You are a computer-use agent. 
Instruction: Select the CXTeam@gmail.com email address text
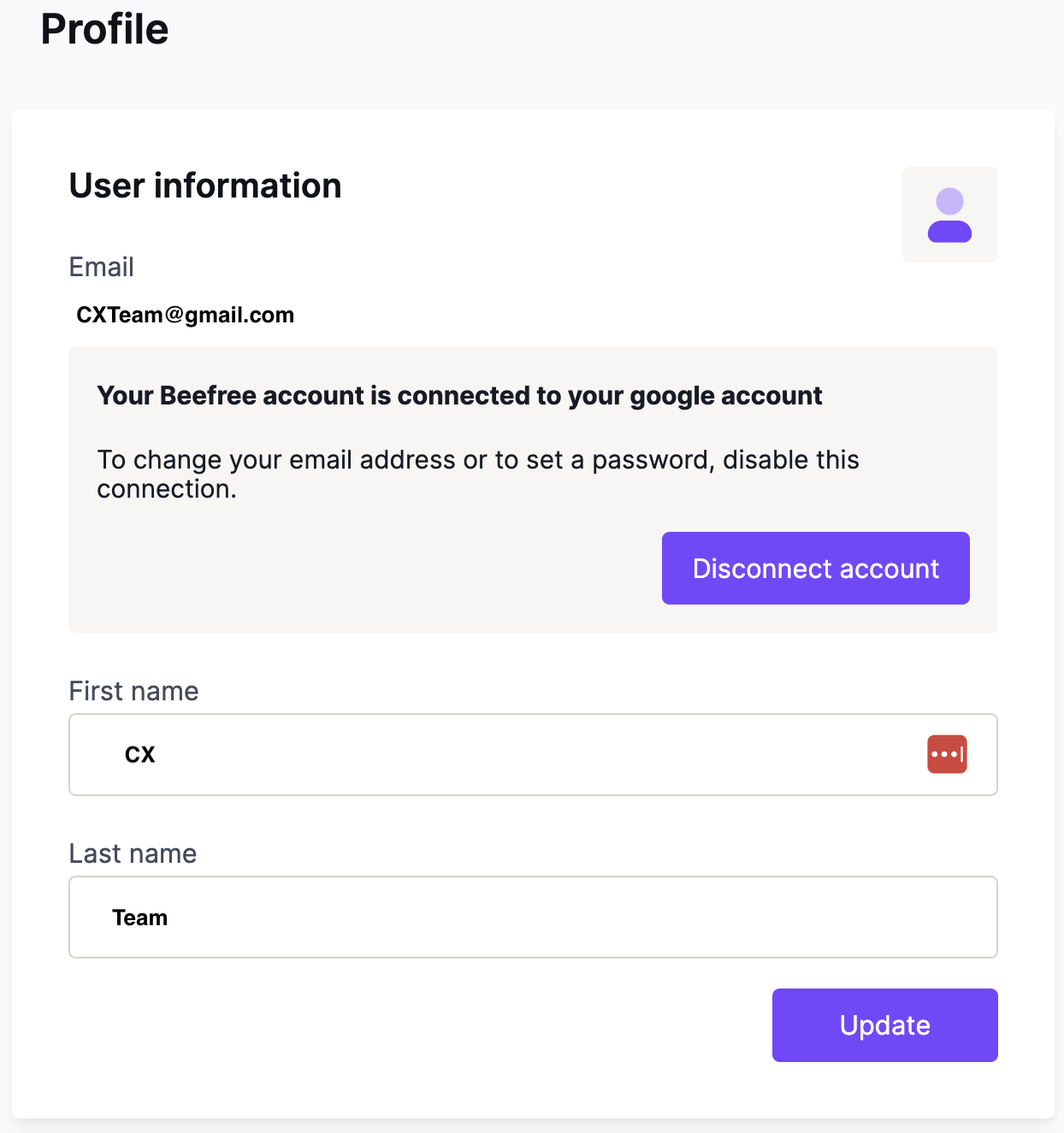tap(185, 315)
